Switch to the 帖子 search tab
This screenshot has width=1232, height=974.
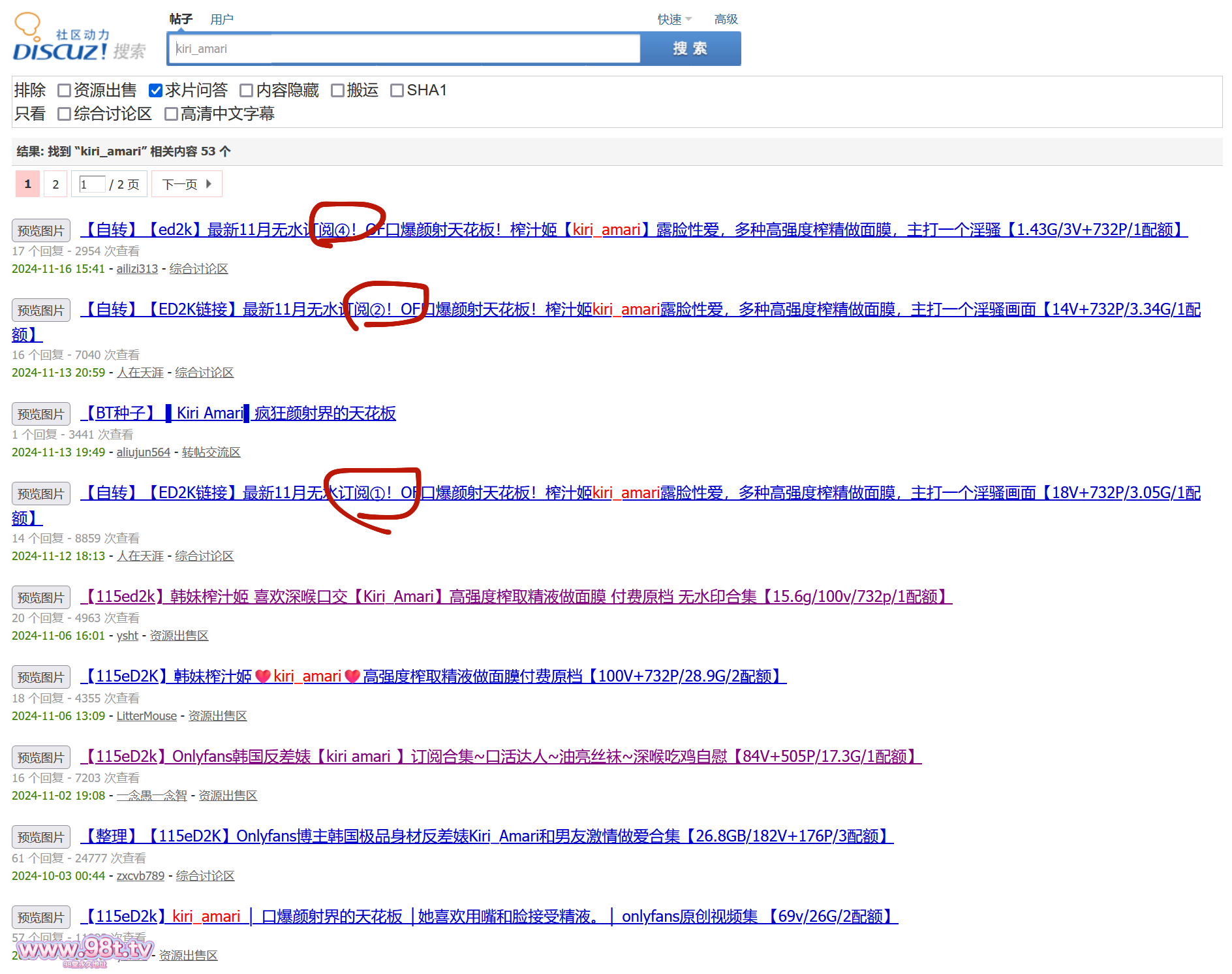(x=181, y=19)
